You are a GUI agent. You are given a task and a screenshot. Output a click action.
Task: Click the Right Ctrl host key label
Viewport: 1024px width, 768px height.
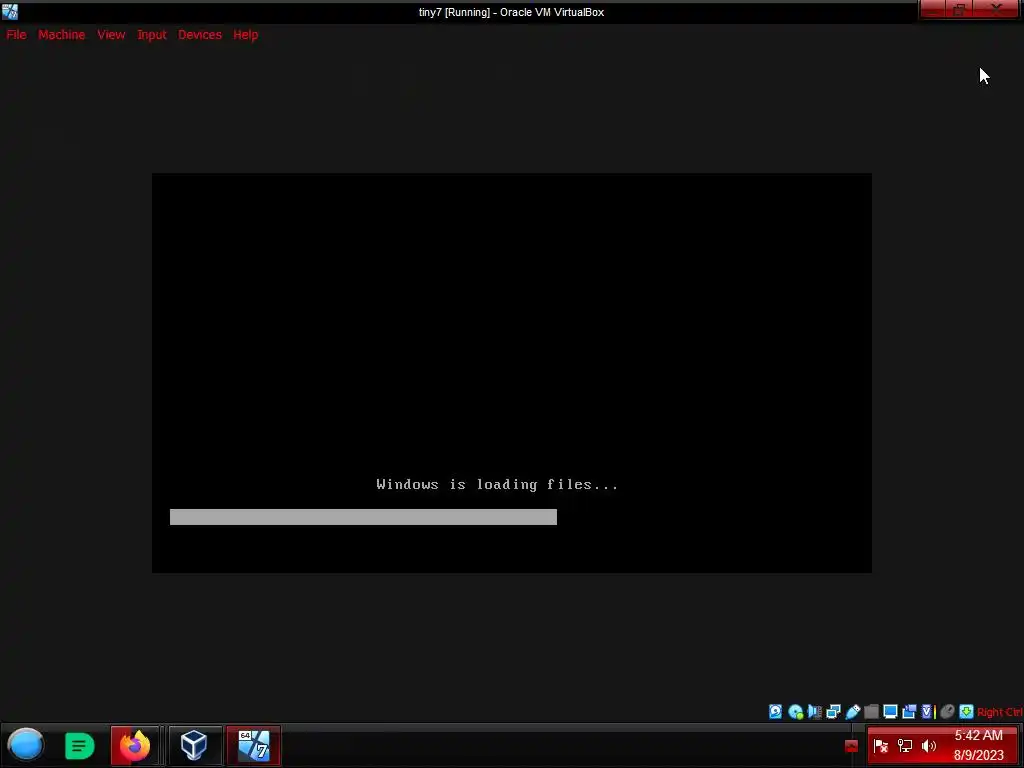[x=1000, y=712]
